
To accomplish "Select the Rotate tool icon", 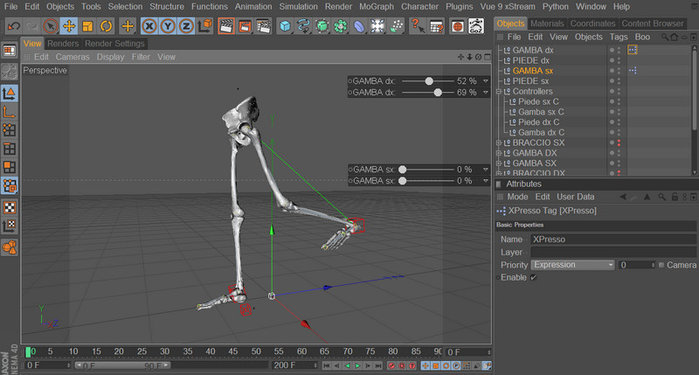I will [x=106, y=26].
